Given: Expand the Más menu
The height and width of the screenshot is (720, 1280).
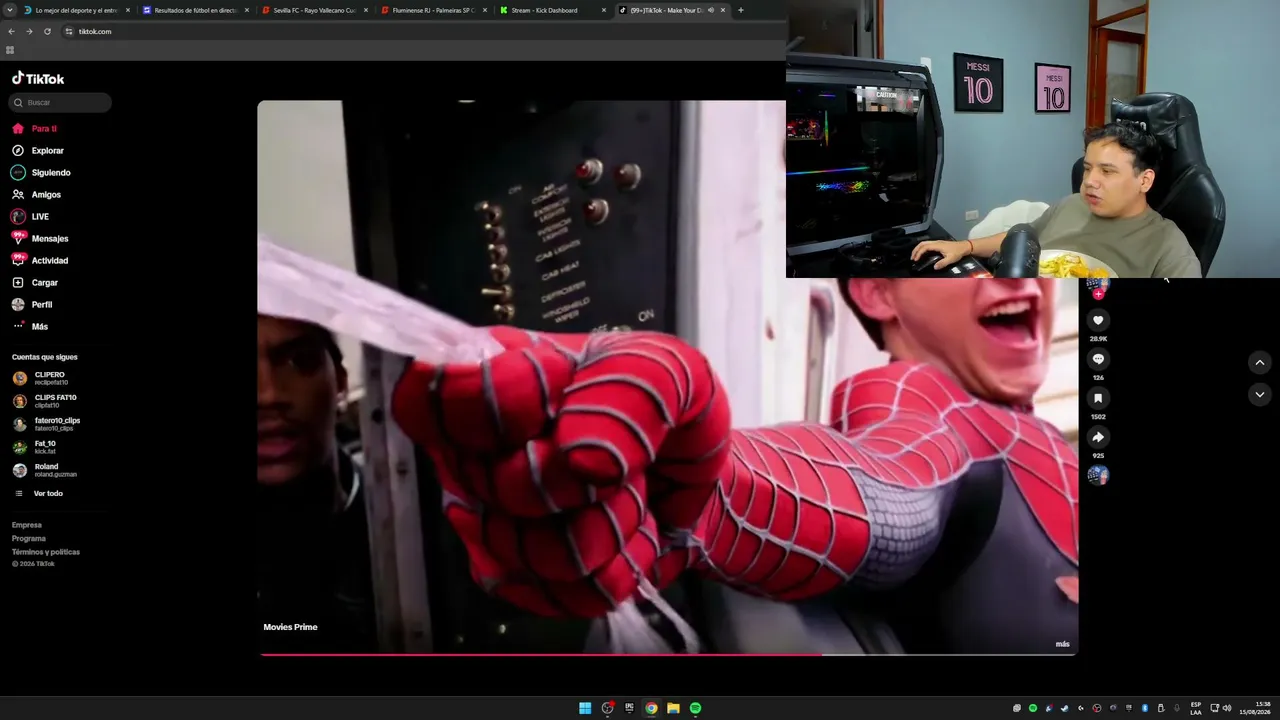Looking at the screenshot, I should click(30, 327).
